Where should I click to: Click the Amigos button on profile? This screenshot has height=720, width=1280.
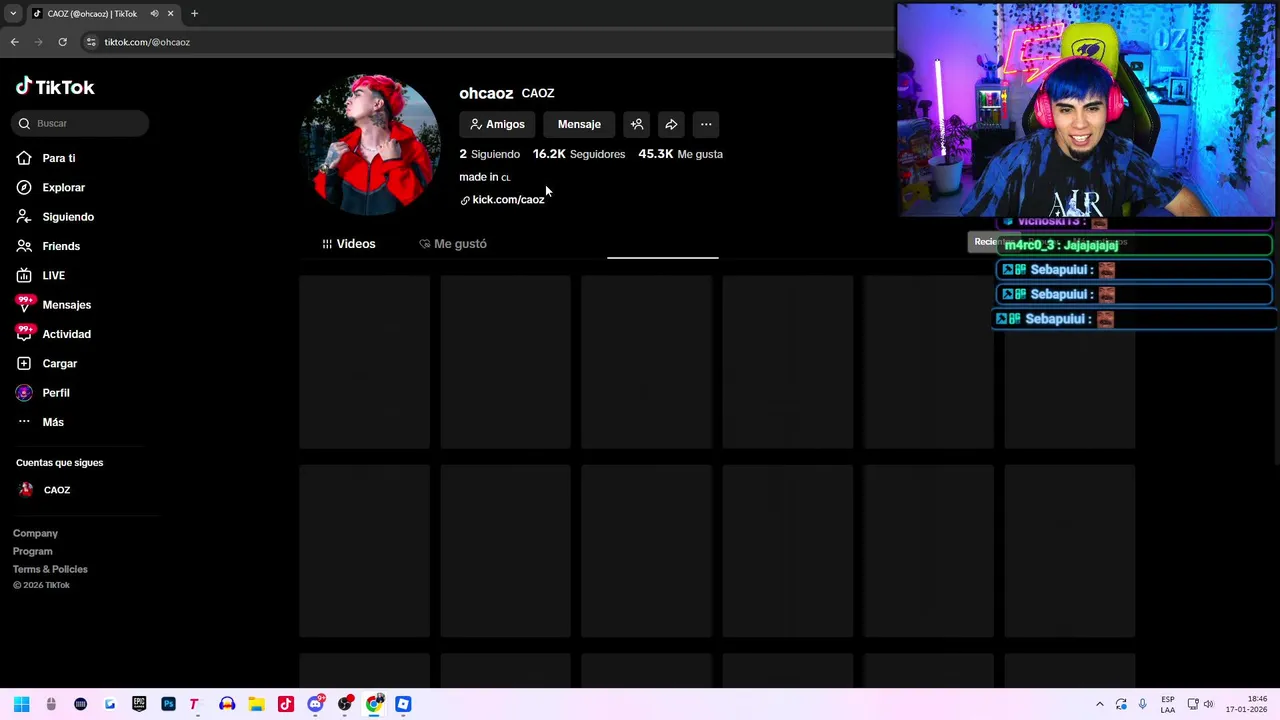(x=497, y=124)
